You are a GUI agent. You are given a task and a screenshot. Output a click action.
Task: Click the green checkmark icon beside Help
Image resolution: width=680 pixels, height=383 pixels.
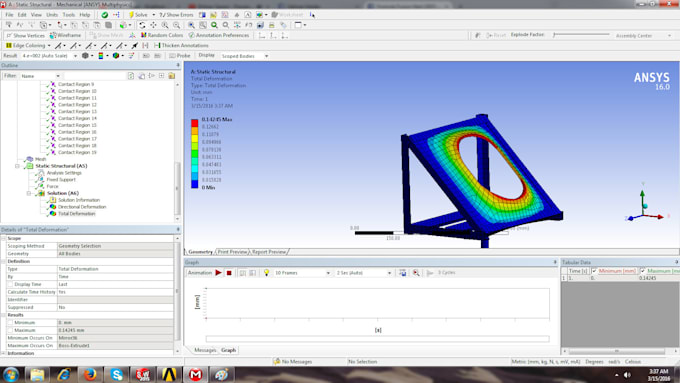point(105,15)
